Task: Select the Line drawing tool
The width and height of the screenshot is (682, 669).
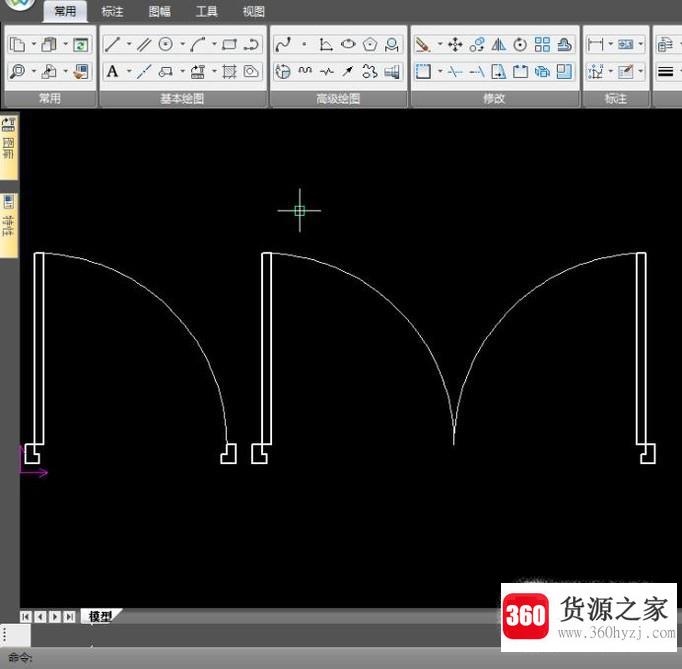Action: pos(112,44)
